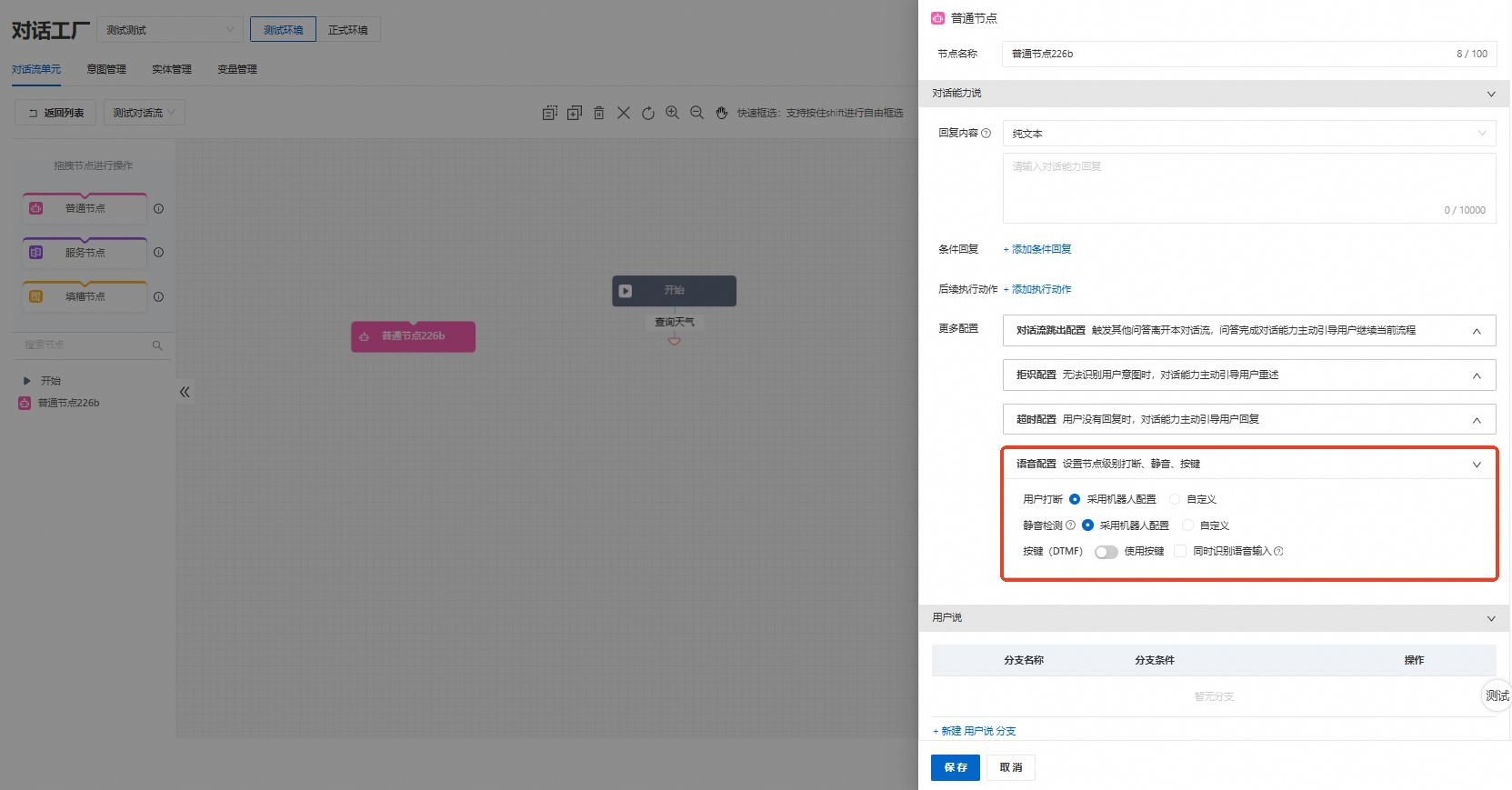Select 静音检测 自定义 radio
Screen dimensions: 1512x790
1187,525
